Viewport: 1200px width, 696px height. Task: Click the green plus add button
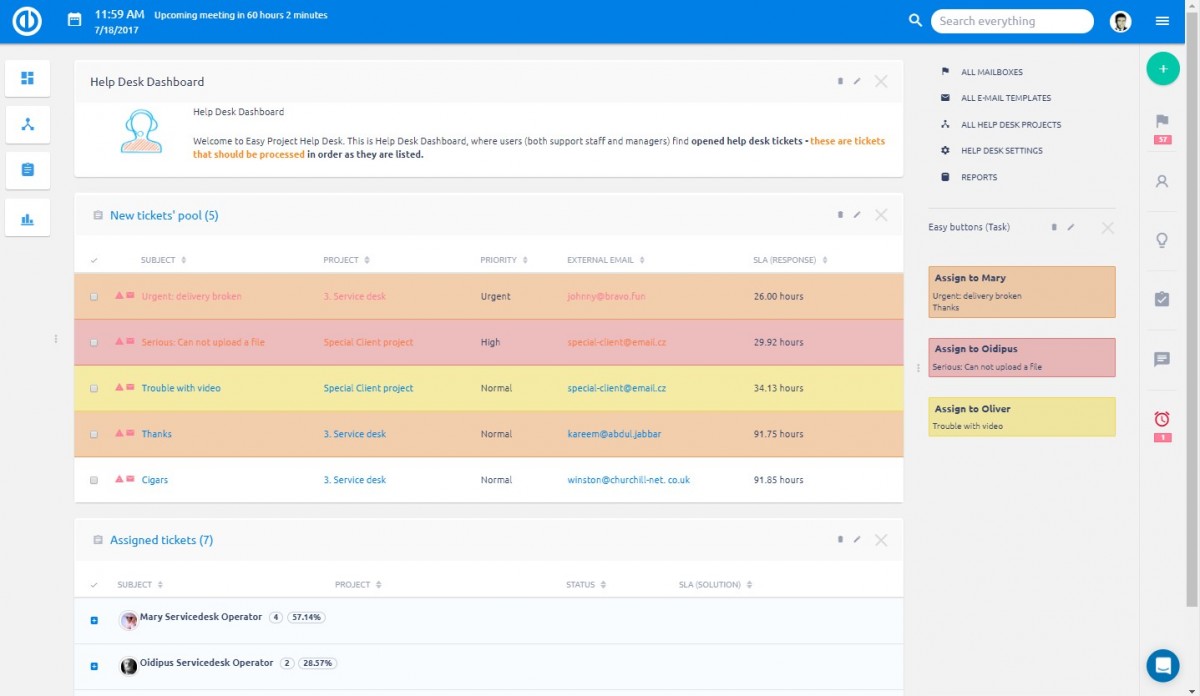1162,69
